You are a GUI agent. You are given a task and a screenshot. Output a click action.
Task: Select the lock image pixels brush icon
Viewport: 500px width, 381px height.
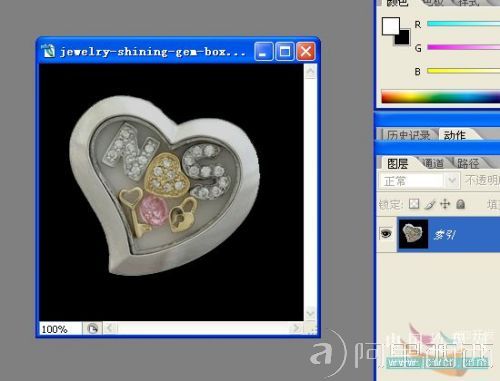click(430, 204)
